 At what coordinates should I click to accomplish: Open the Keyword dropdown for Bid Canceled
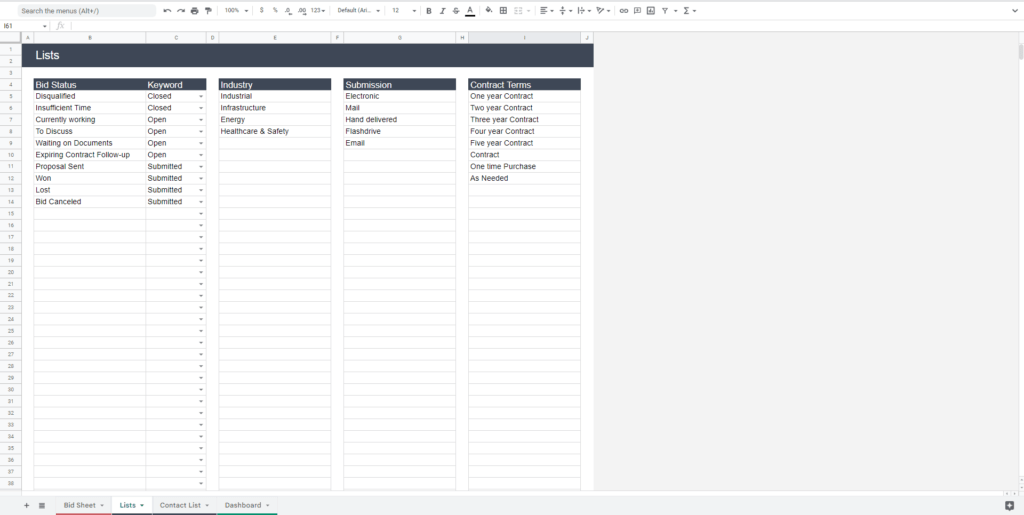[200, 202]
